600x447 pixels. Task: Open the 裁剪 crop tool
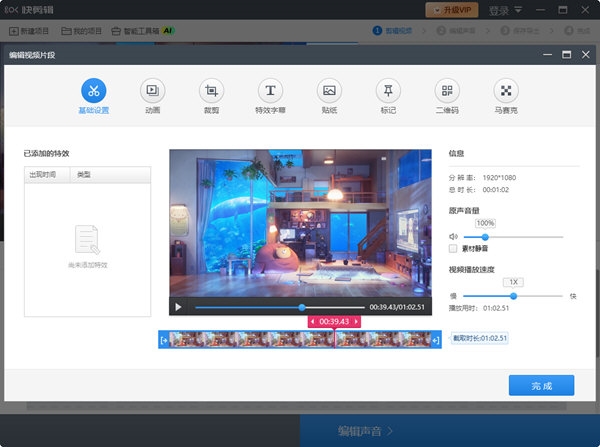[211, 90]
